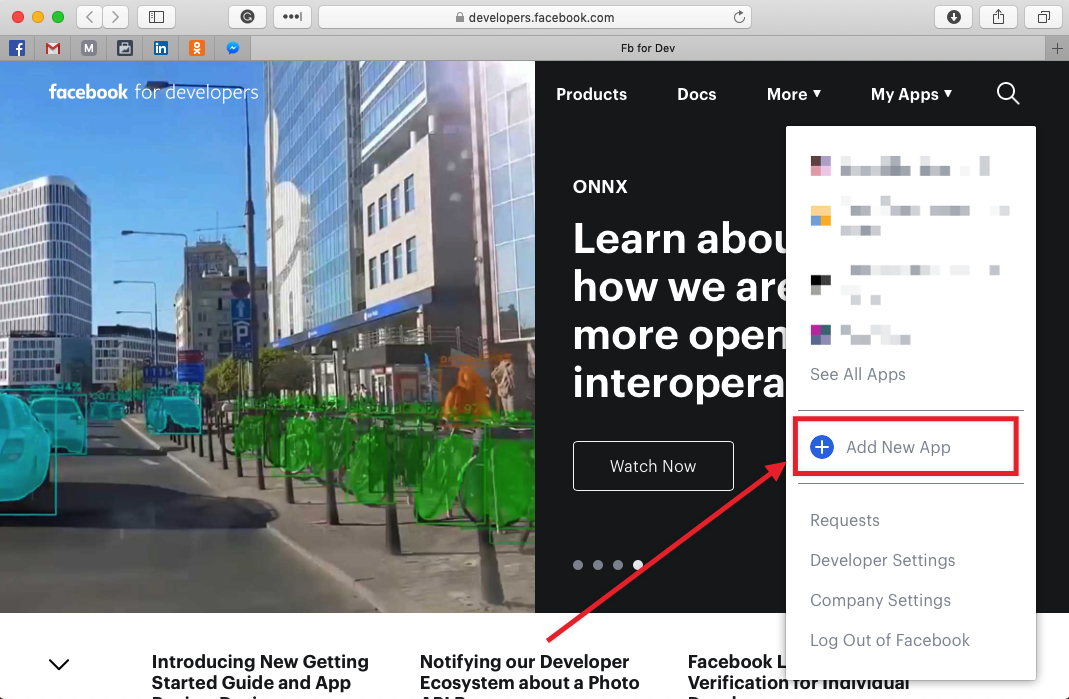
Task: Open the Safari share button
Action: tap(999, 17)
